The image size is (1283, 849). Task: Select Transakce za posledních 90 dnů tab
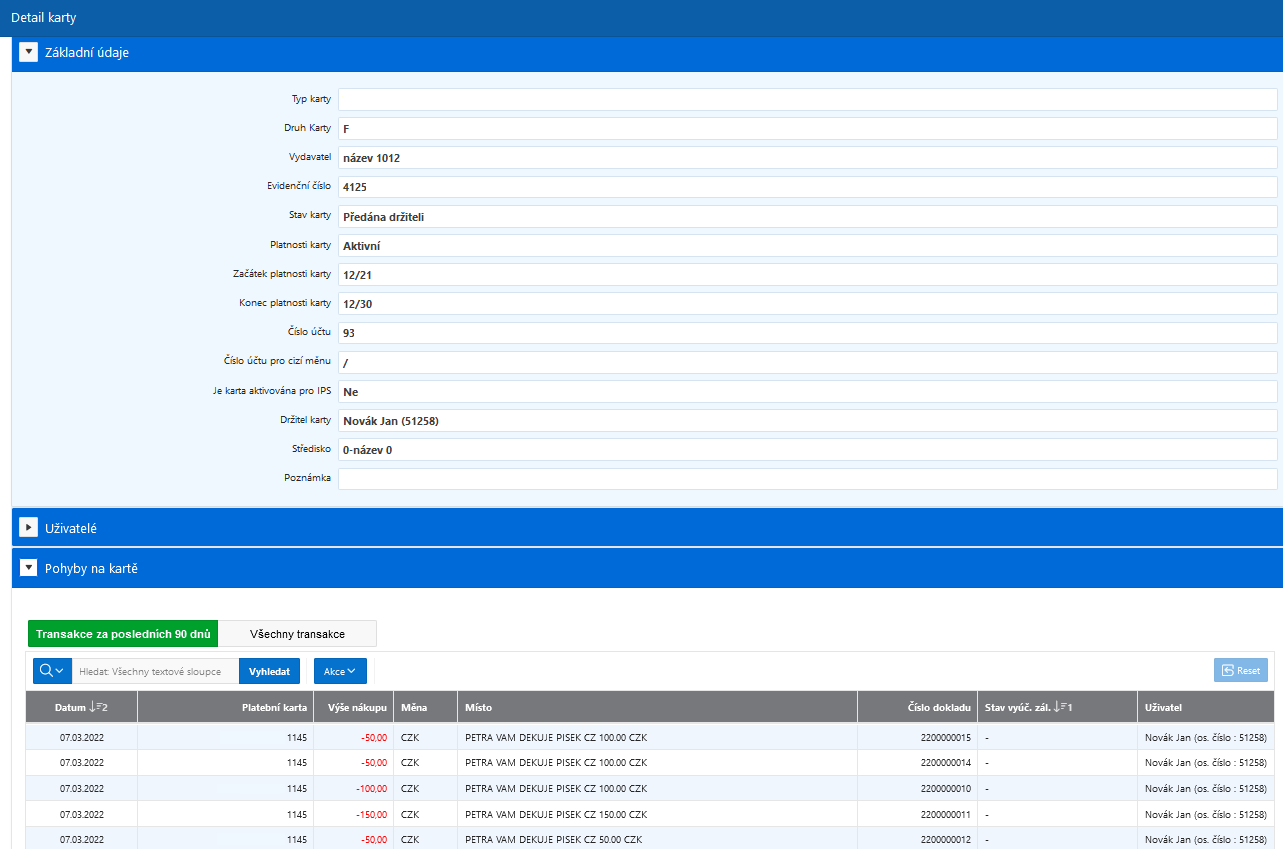pyautogui.click(x=123, y=634)
